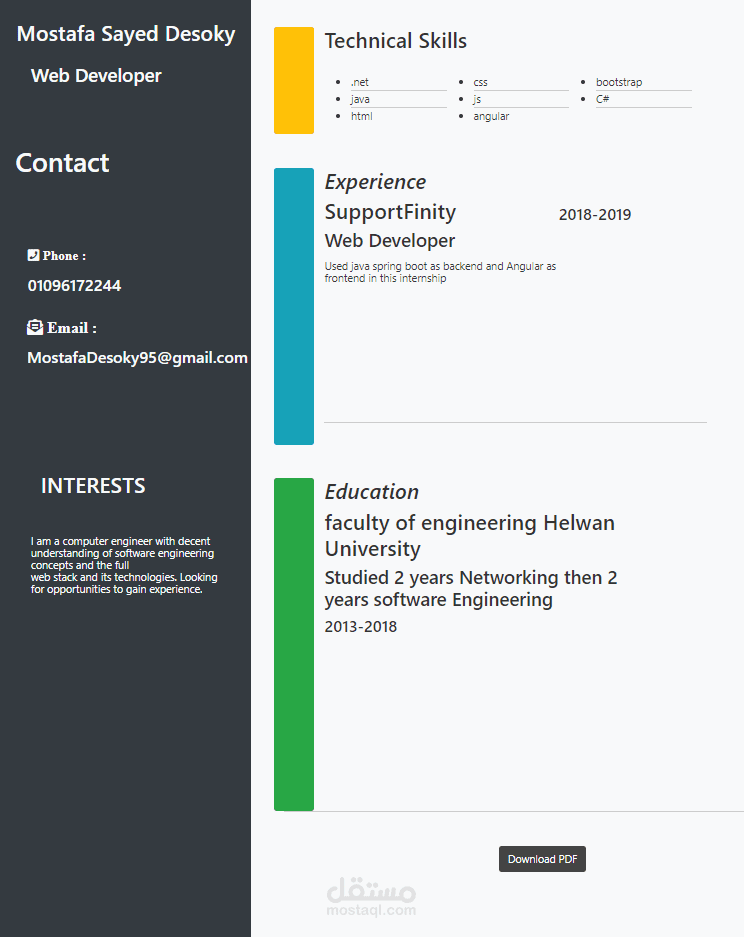Click the yellow Technical Skills color bar
Viewport: 744px width, 937px height.
click(x=293, y=81)
